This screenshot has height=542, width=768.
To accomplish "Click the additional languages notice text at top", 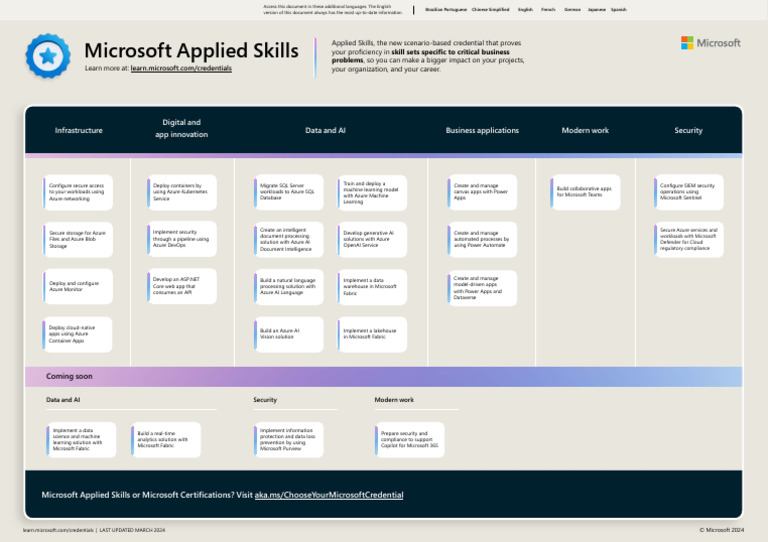I will (x=333, y=10).
